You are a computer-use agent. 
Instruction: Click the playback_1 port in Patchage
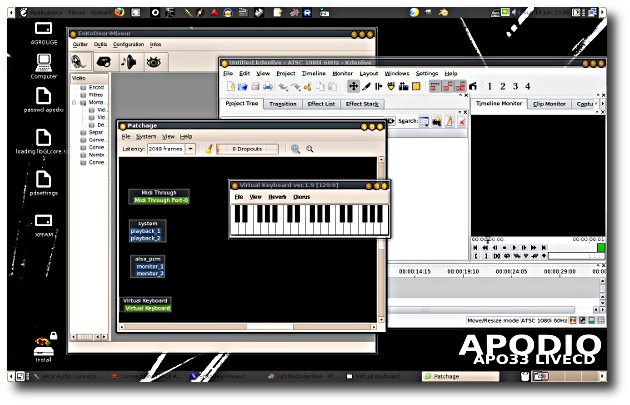coord(145,231)
